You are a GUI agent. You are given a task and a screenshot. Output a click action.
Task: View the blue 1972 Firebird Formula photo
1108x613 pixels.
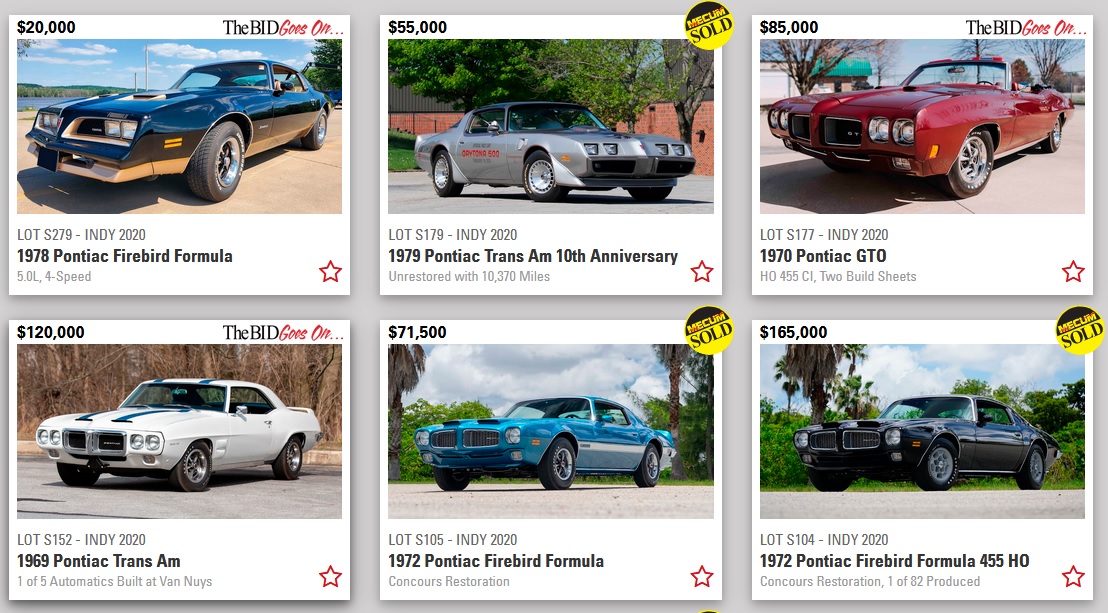[550, 431]
